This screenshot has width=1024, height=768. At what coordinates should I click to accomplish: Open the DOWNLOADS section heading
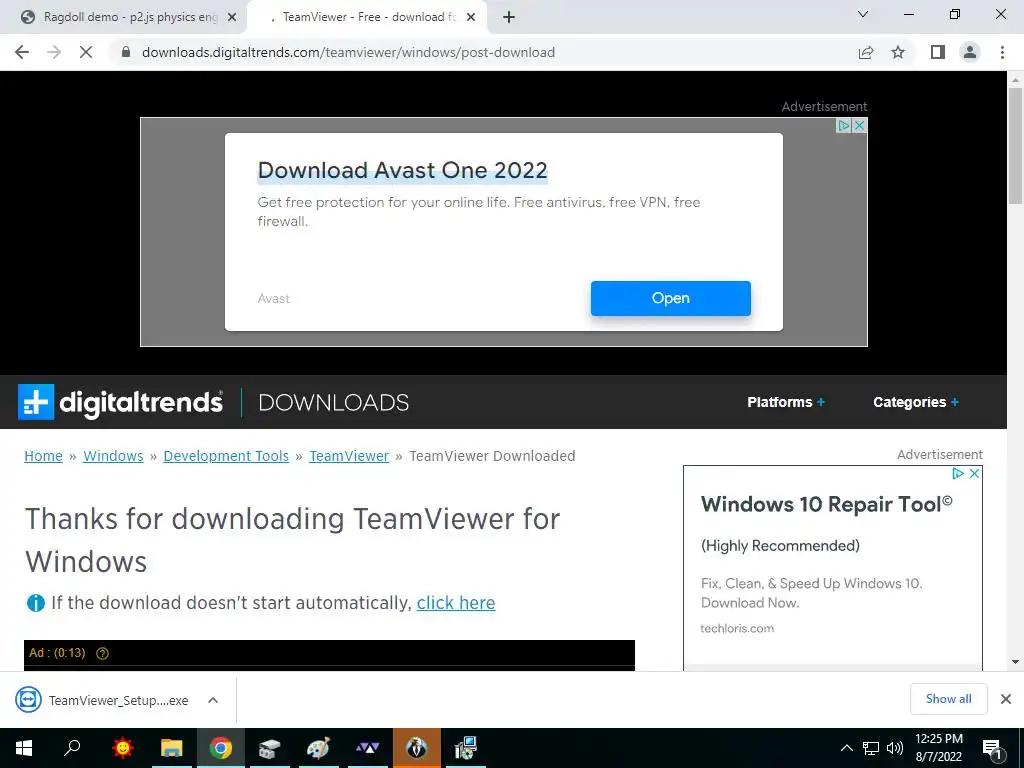334,403
